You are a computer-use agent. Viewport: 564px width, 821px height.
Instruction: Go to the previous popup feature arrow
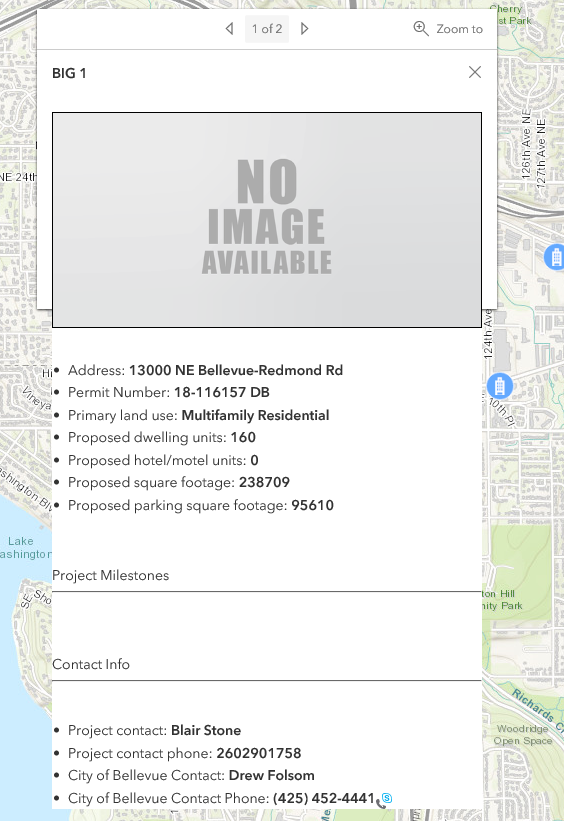pos(229,29)
